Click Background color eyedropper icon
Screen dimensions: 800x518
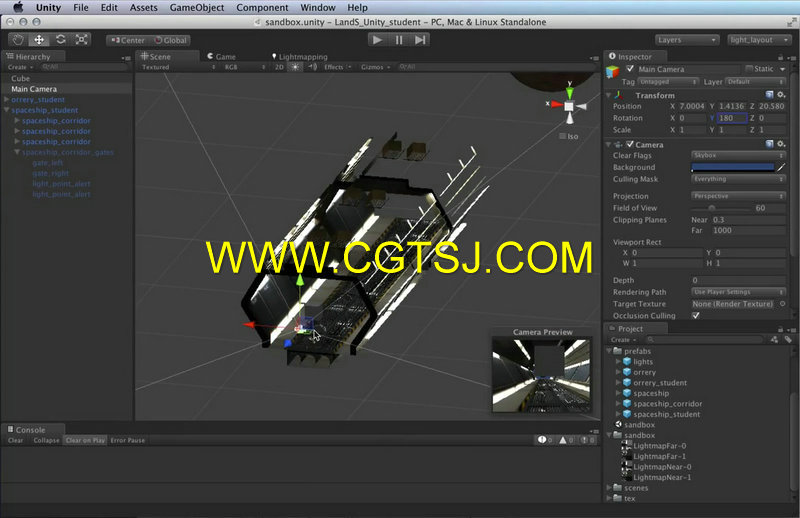(x=781, y=167)
